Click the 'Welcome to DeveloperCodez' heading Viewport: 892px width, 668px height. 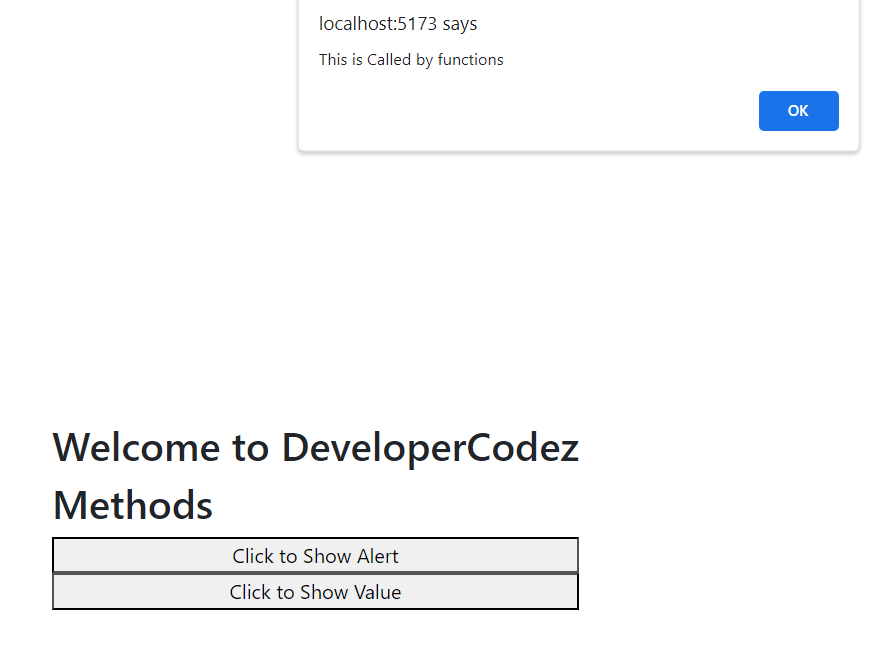316,447
